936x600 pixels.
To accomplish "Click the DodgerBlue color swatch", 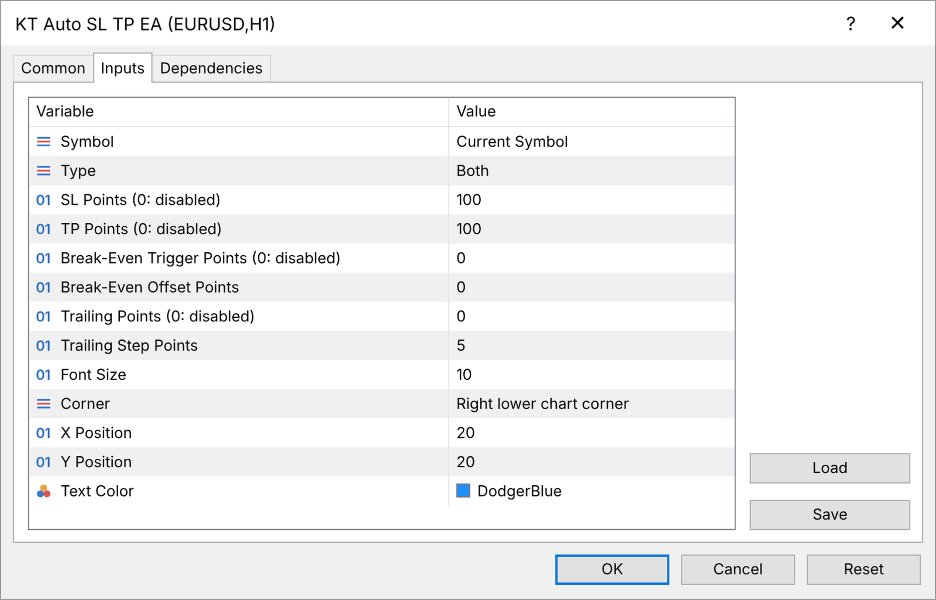I will click(463, 491).
